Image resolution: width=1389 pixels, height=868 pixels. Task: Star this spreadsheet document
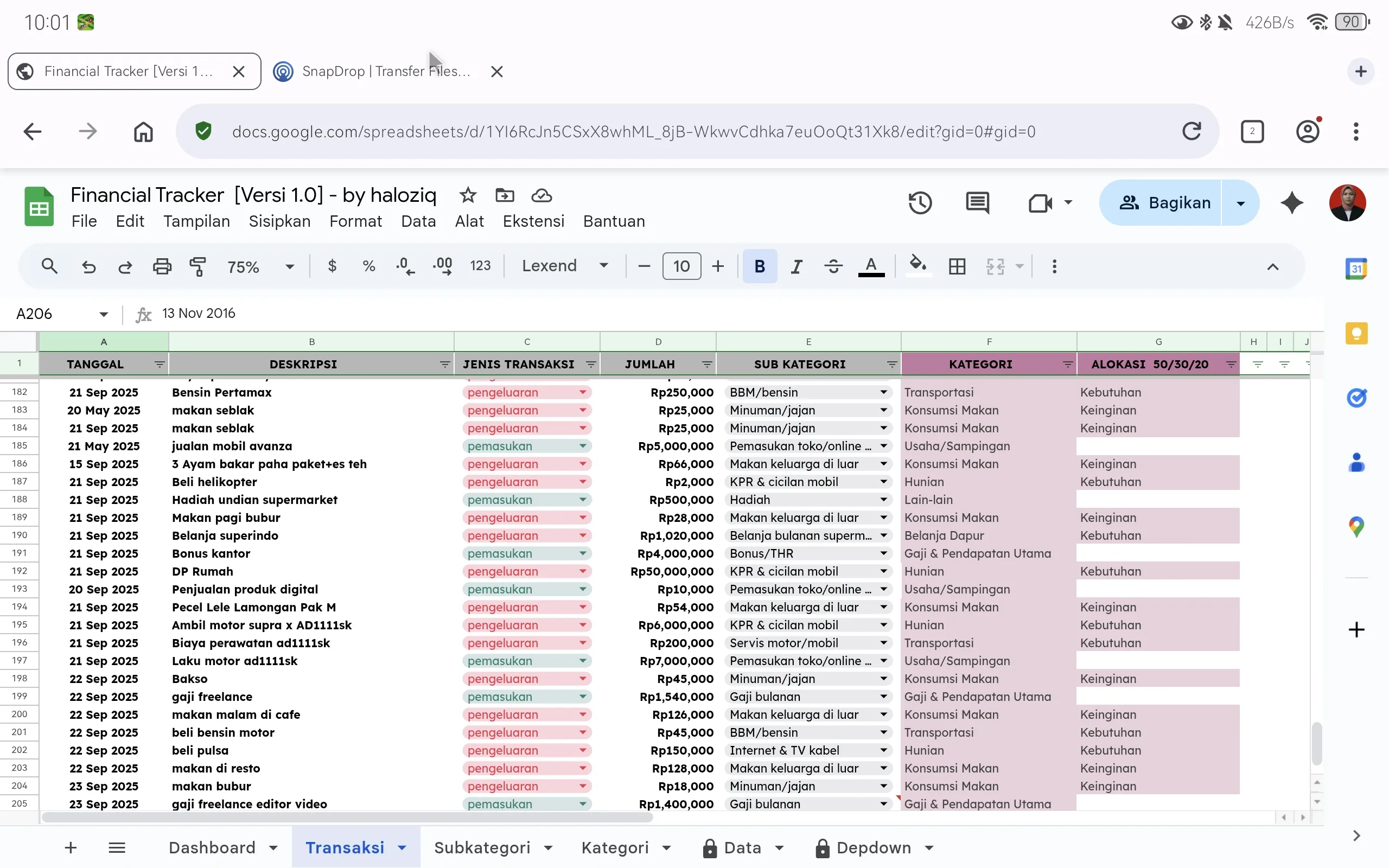(468, 195)
